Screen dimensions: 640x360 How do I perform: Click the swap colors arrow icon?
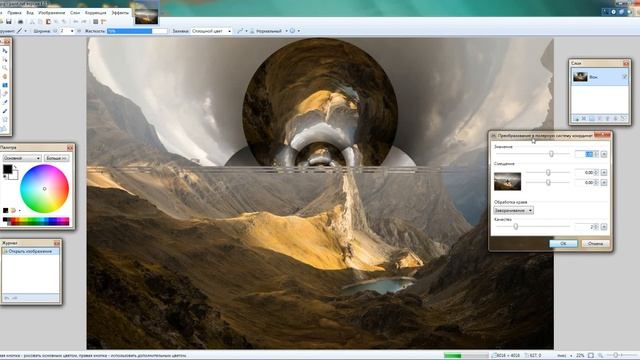point(16,167)
